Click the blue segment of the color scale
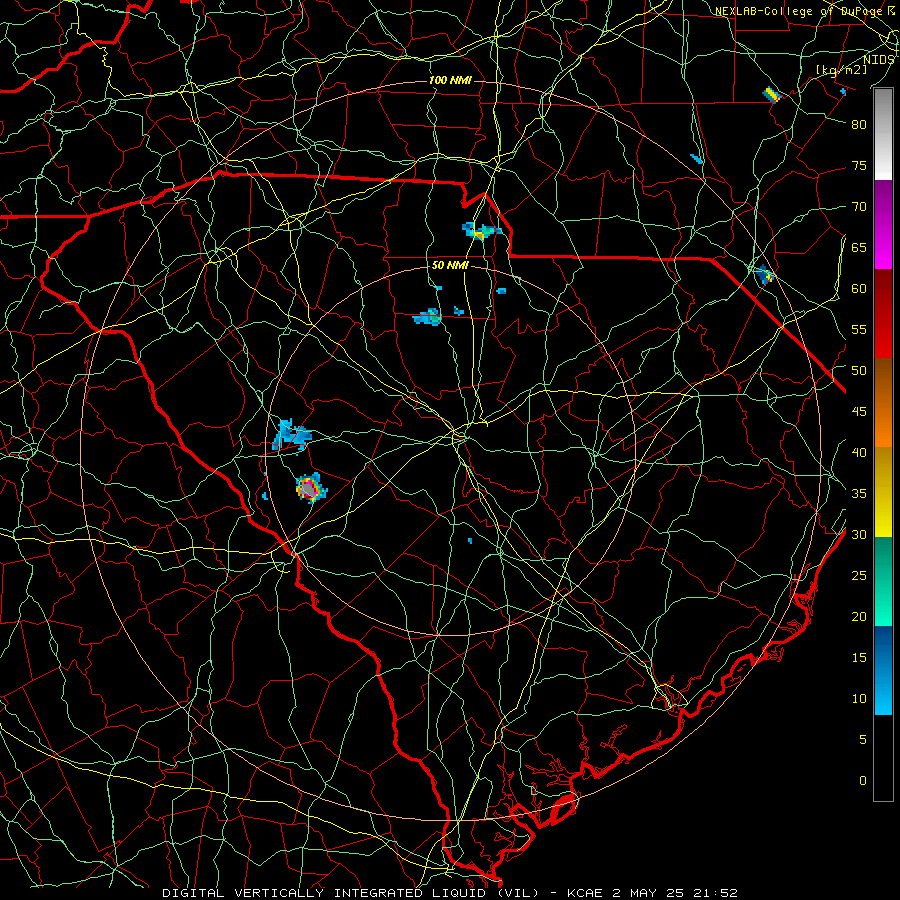Screen dimensions: 900x900 click(x=883, y=670)
